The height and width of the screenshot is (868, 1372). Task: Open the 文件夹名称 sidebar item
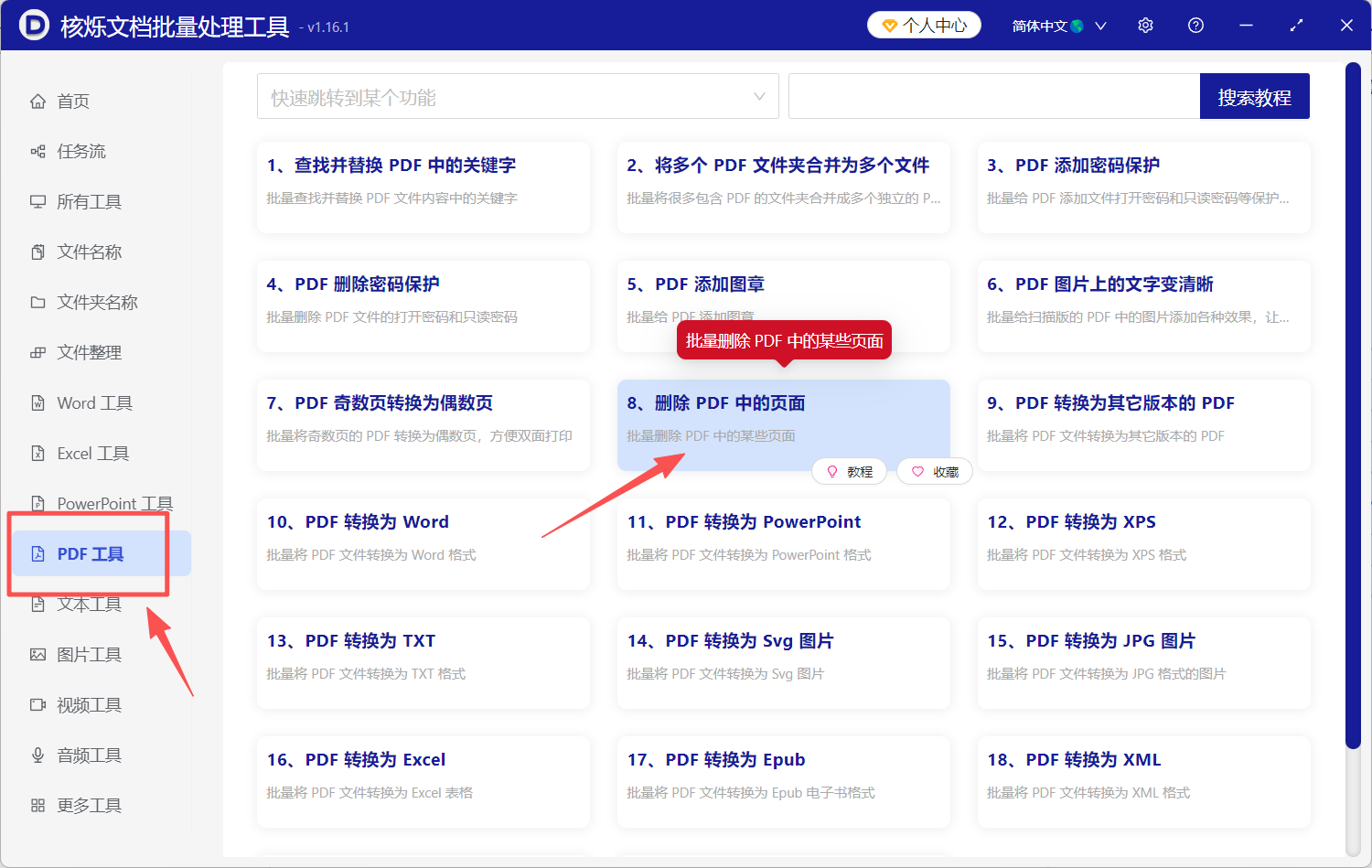[95, 302]
